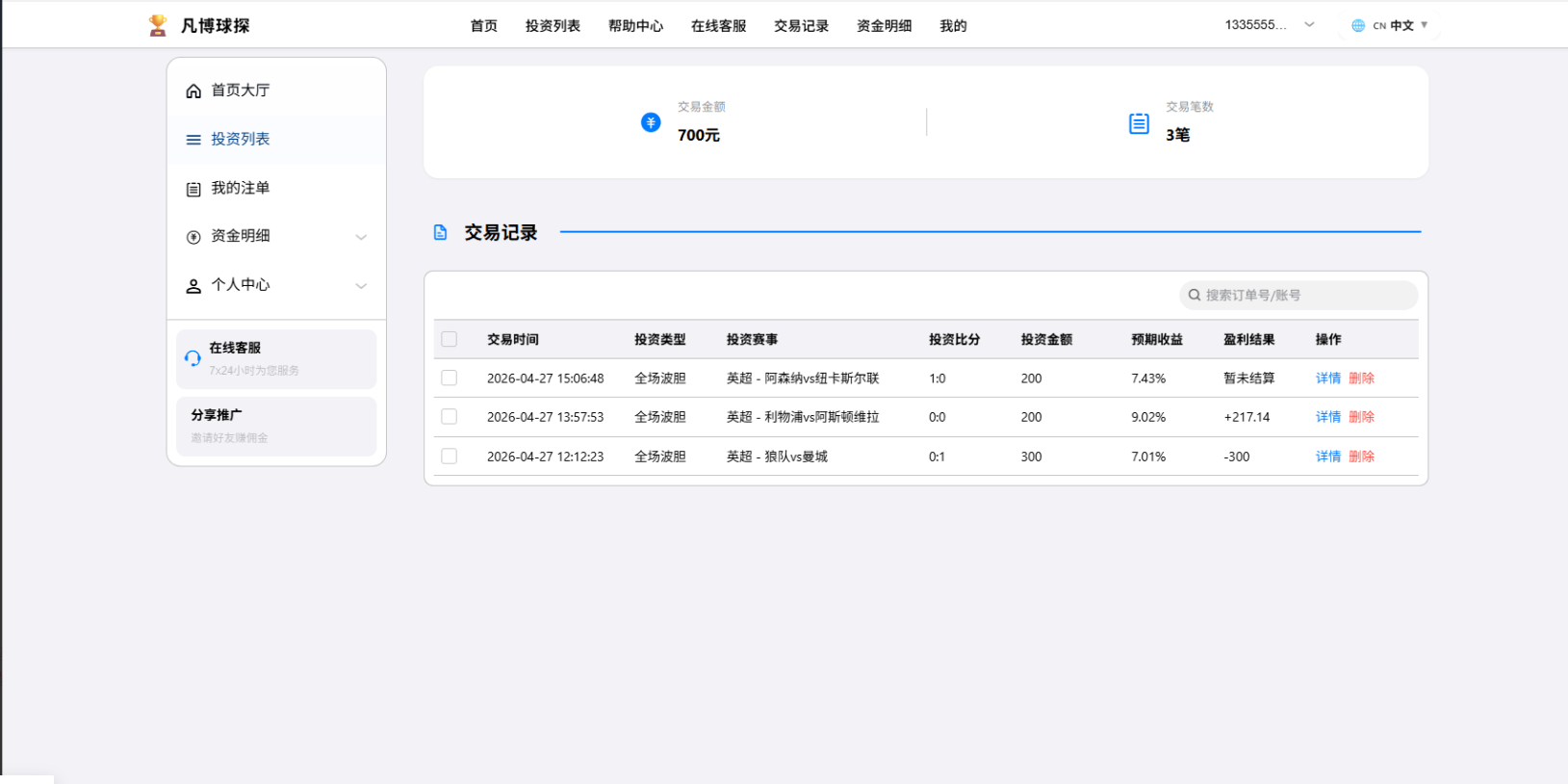Viewport: 1568px width, 784px height.
Task: Click the 7.43% expected return cell
Action: click(x=1148, y=379)
